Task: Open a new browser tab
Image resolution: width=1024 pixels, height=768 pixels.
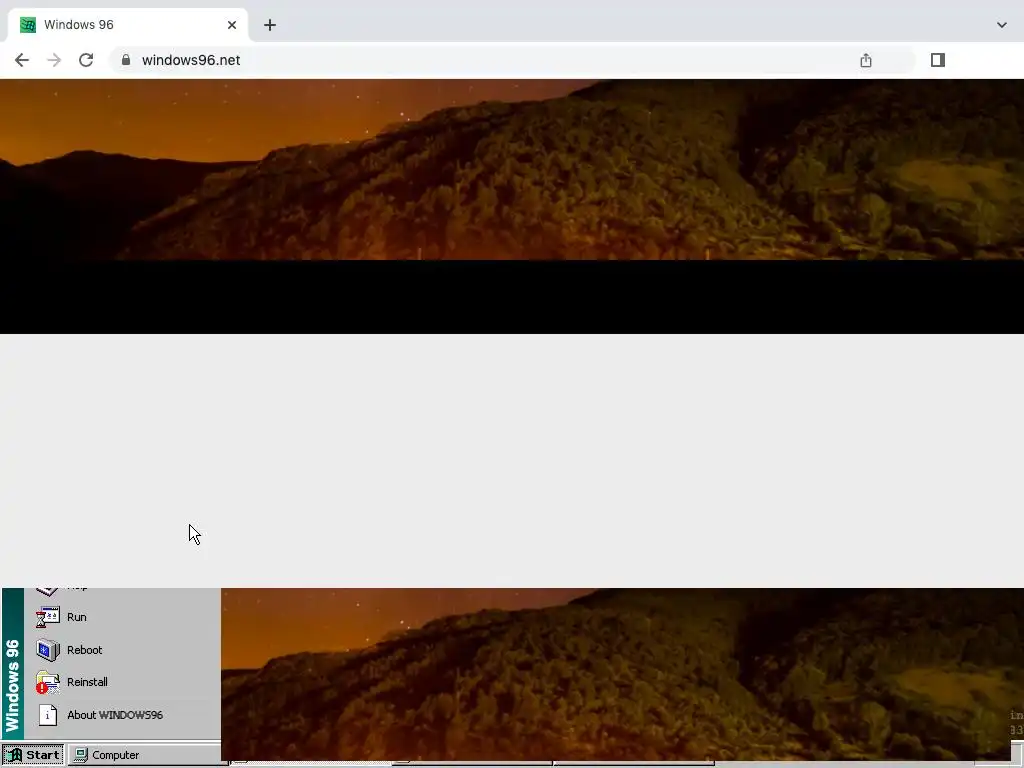Action: [270, 25]
